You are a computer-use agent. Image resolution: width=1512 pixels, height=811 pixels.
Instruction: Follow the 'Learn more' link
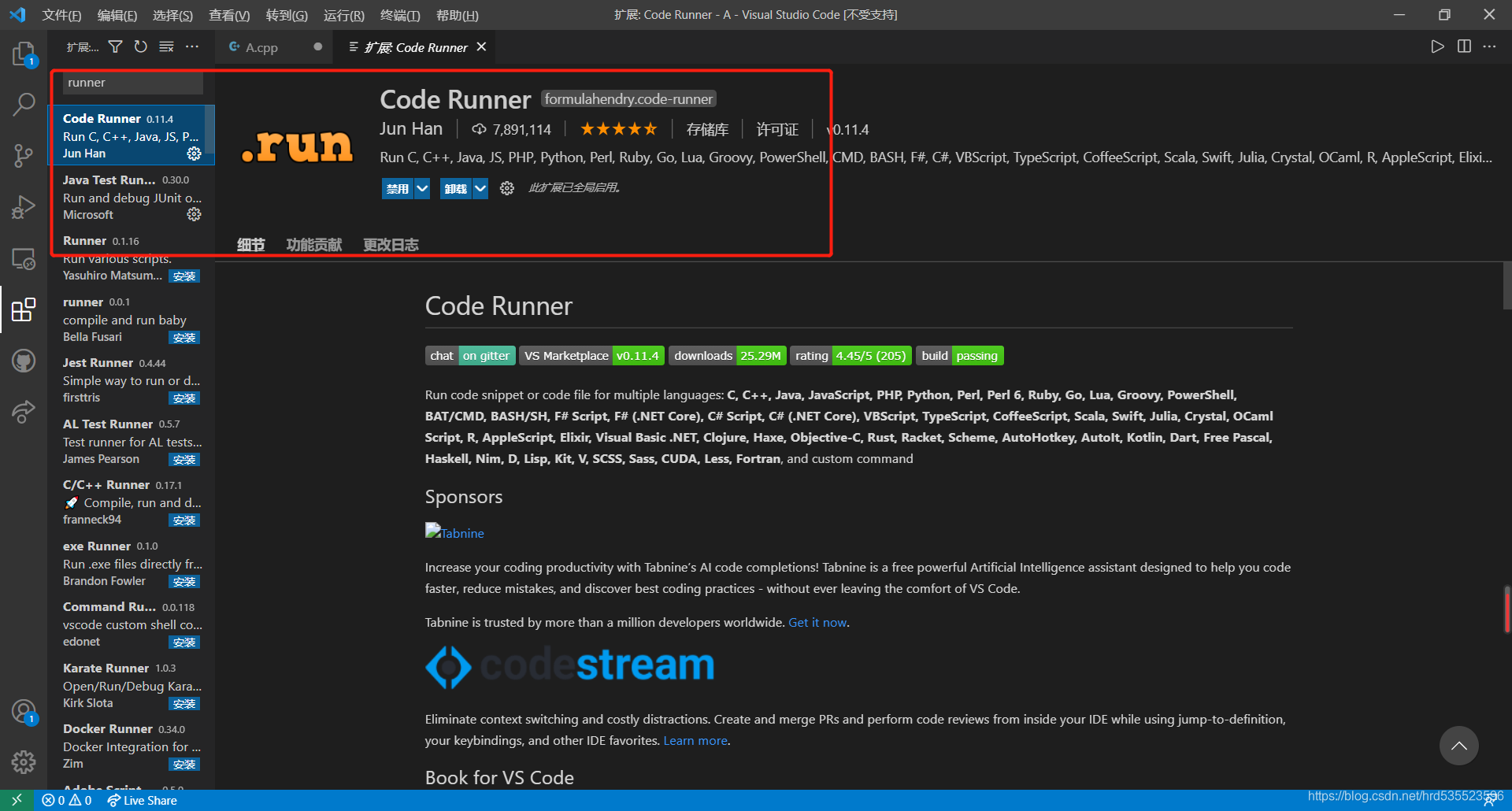[x=695, y=740]
